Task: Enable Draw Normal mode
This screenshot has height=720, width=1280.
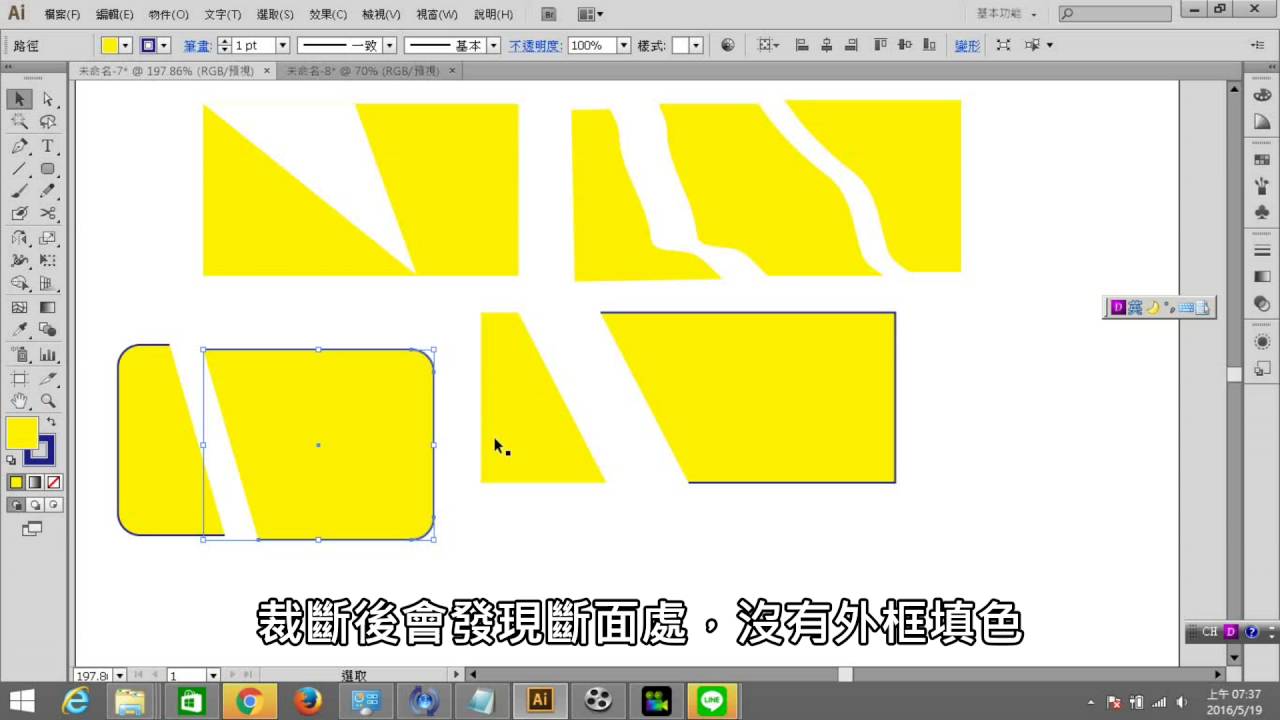Action: 16,505
